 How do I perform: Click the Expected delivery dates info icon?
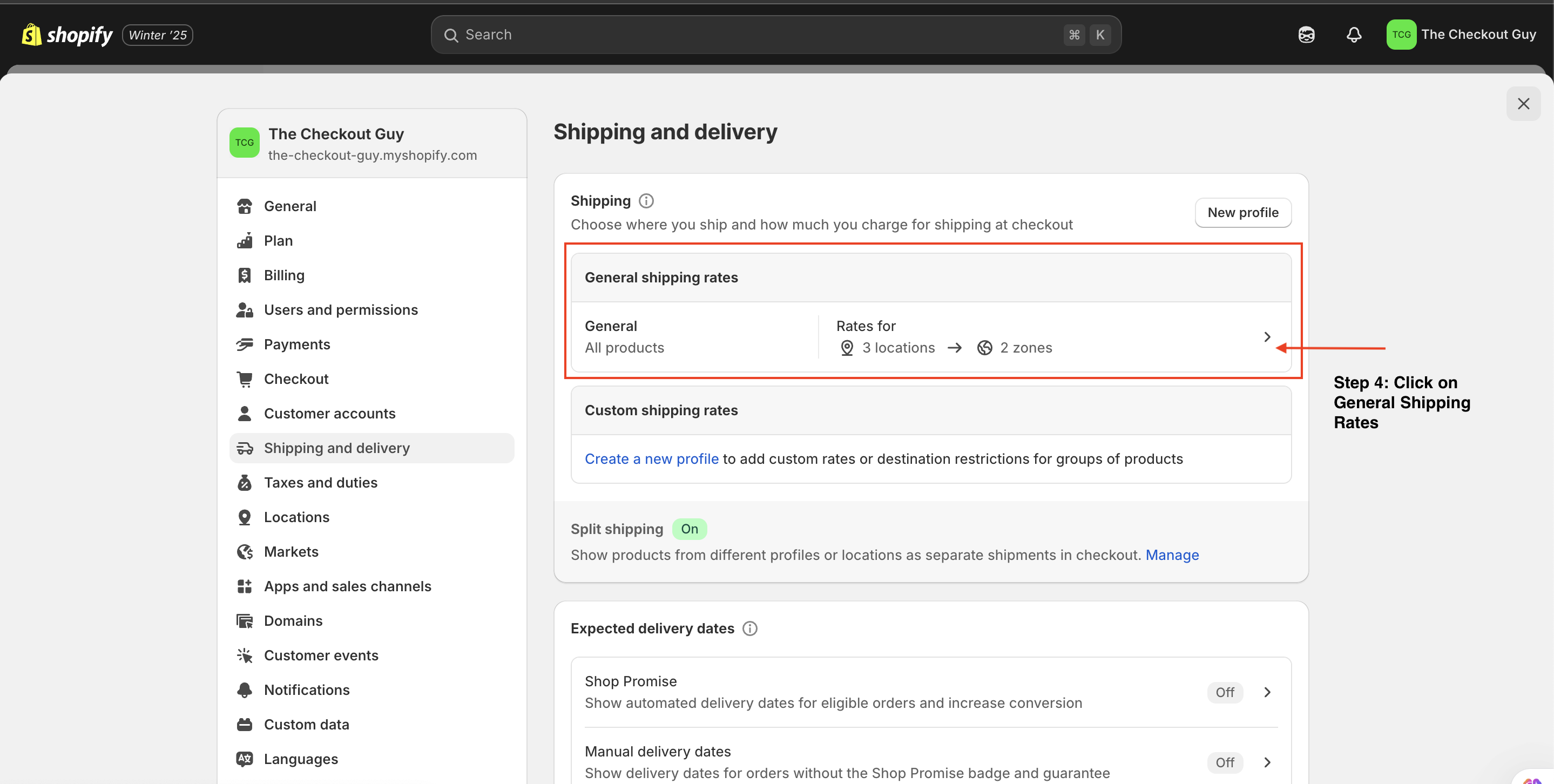pyautogui.click(x=750, y=628)
